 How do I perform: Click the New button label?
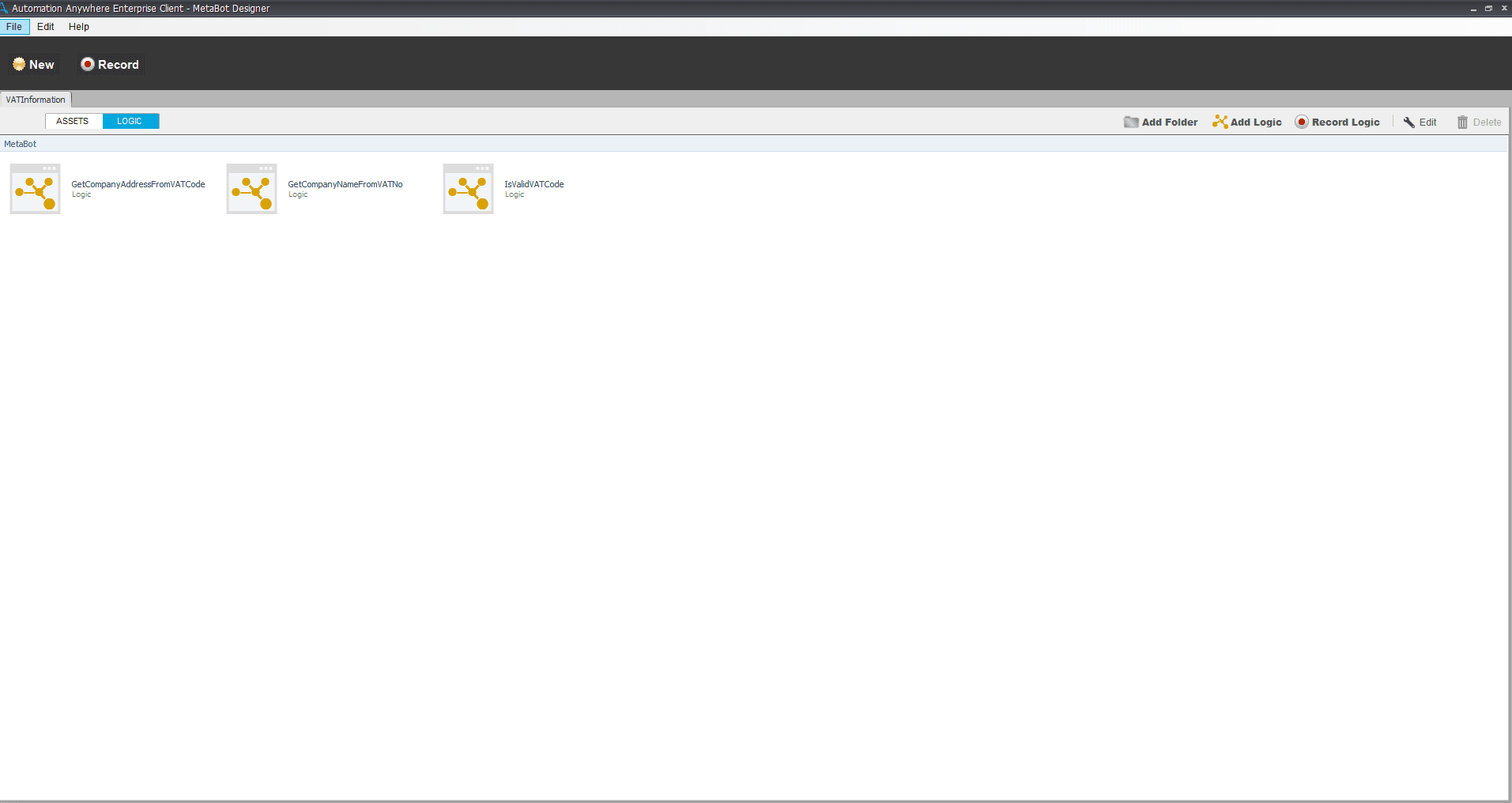coord(42,65)
